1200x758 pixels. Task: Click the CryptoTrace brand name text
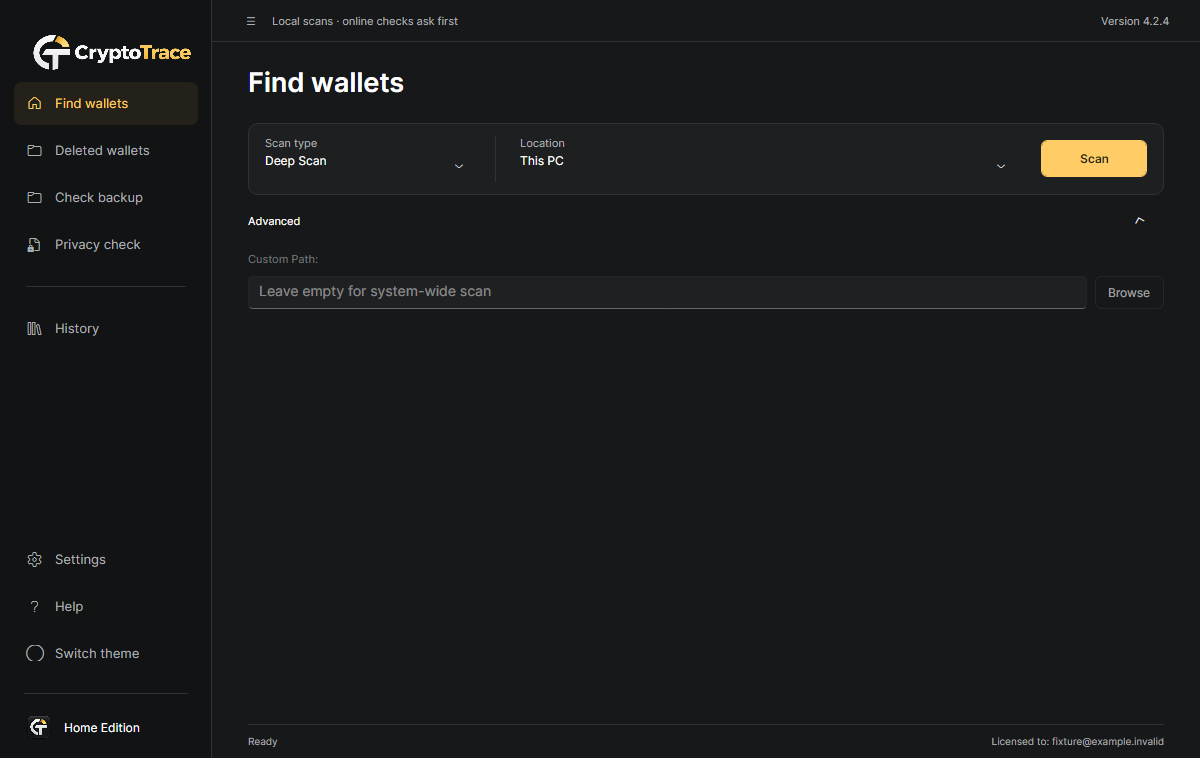(x=133, y=53)
